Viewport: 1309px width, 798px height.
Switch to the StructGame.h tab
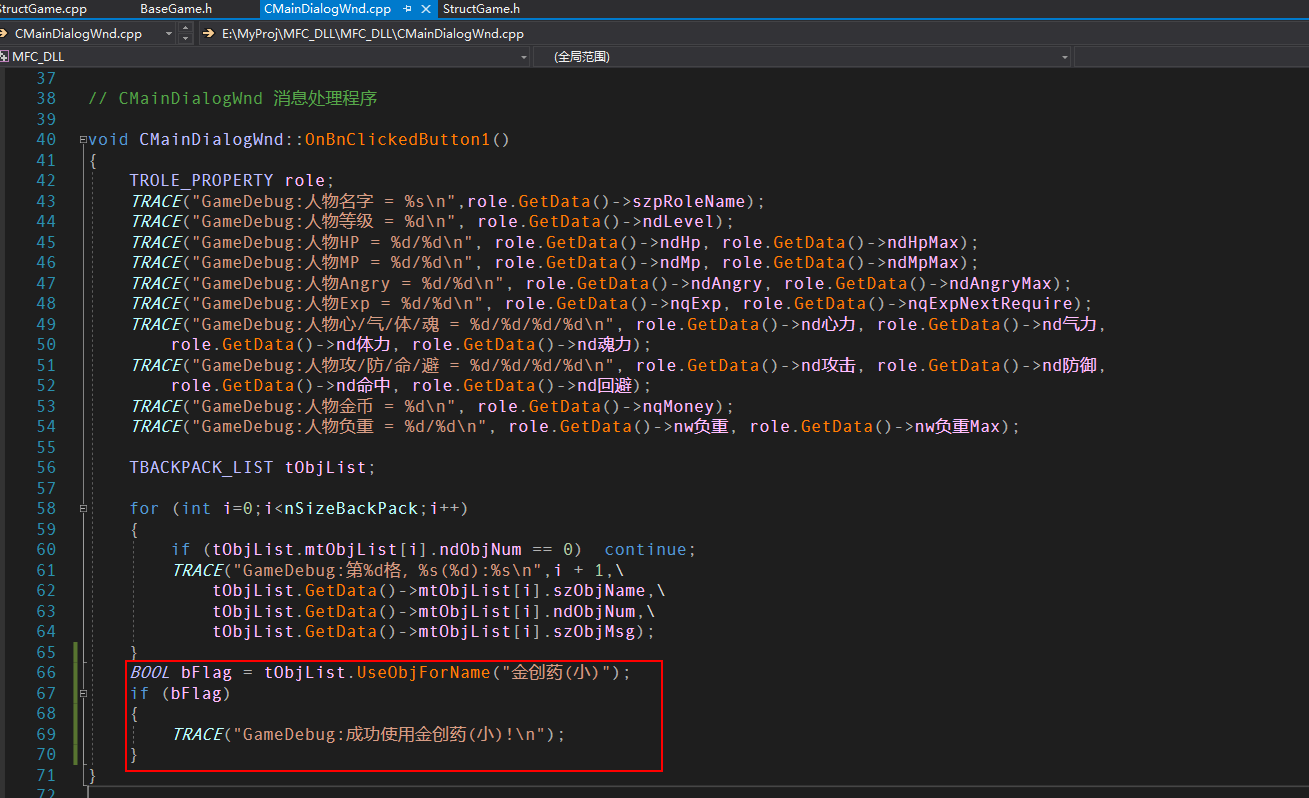tap(481, 9)
